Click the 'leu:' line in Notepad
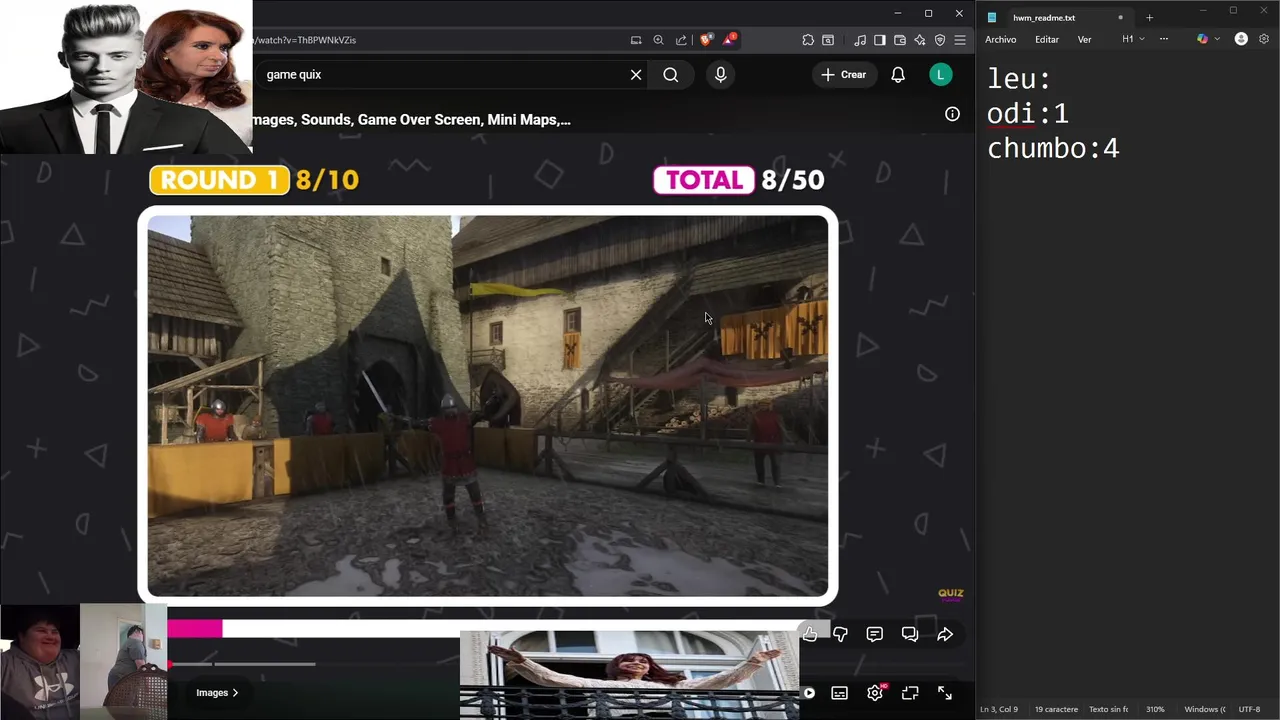Image resolution: width=1280 pixels, height=720 pixels. tap(1019, 79)
